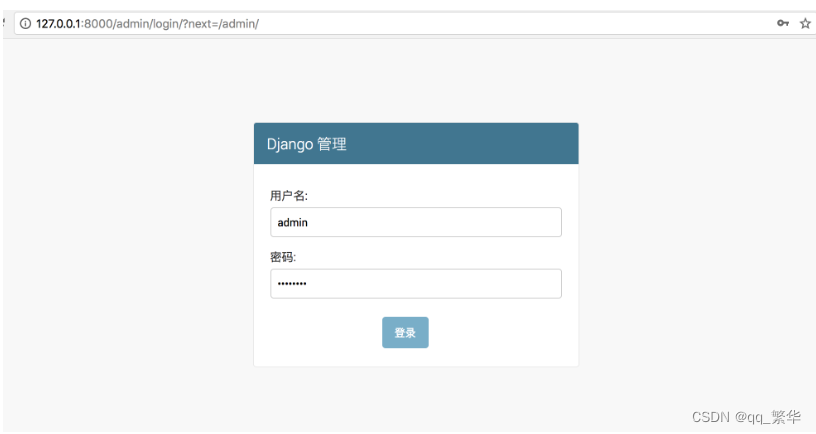Open the saved password key icon

(783, 23)
